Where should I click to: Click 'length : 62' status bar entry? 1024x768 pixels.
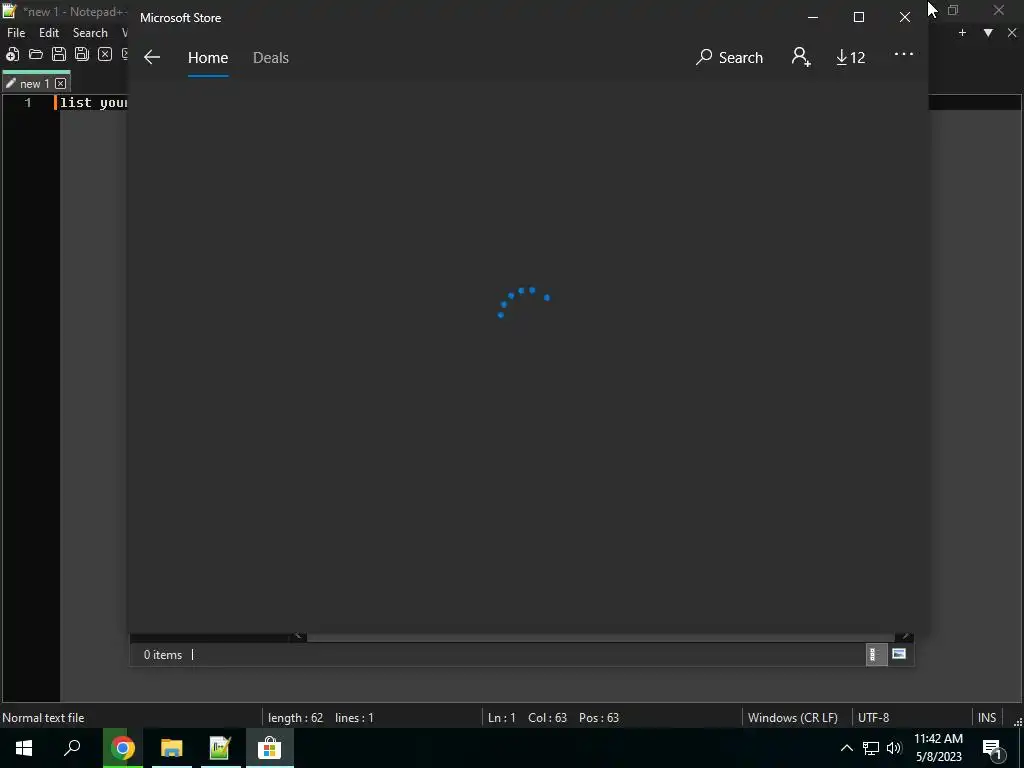(295, 718)
